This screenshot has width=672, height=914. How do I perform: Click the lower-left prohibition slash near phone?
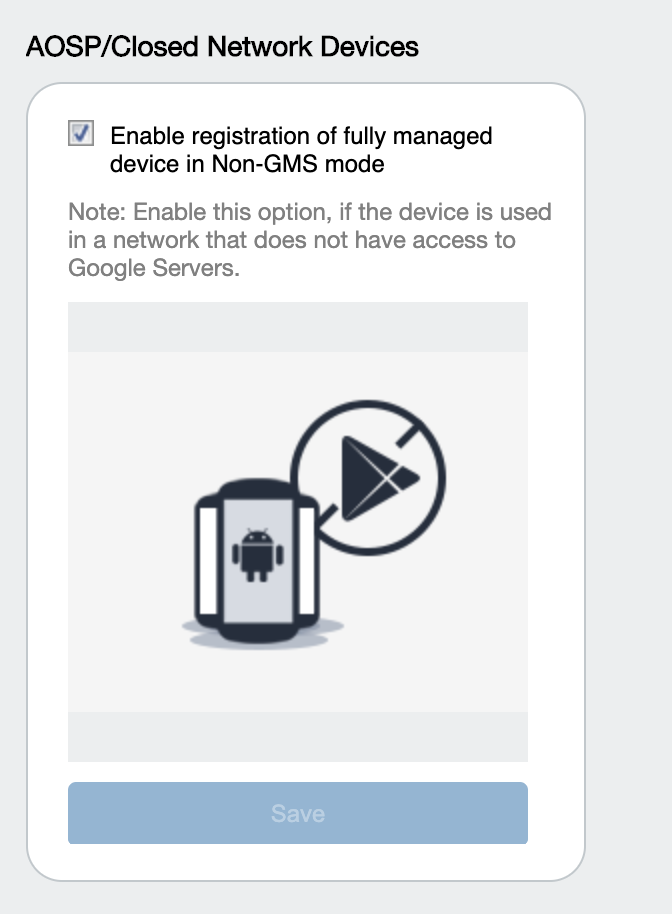tap(327, 516)
